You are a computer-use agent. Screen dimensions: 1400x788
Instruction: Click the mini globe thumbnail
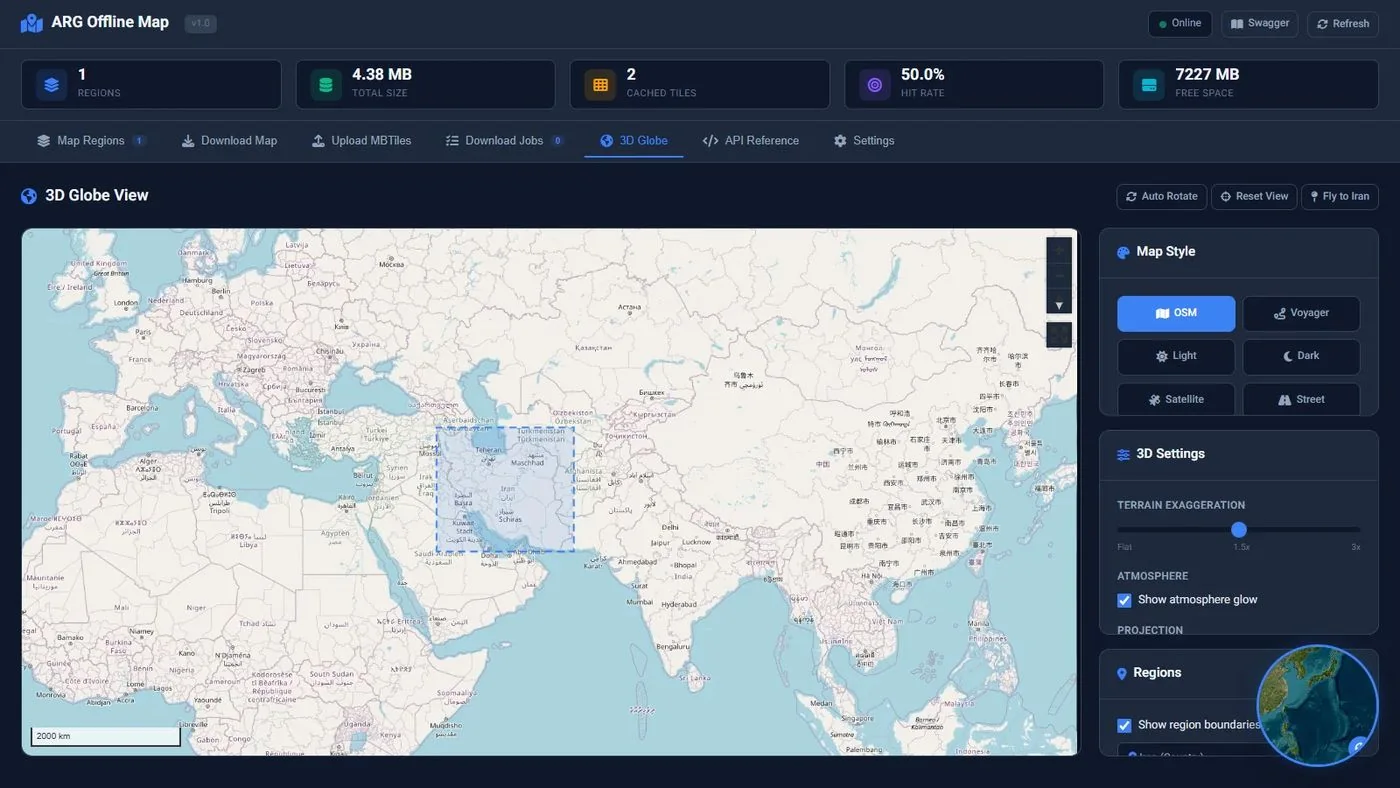click(1317, 706)
